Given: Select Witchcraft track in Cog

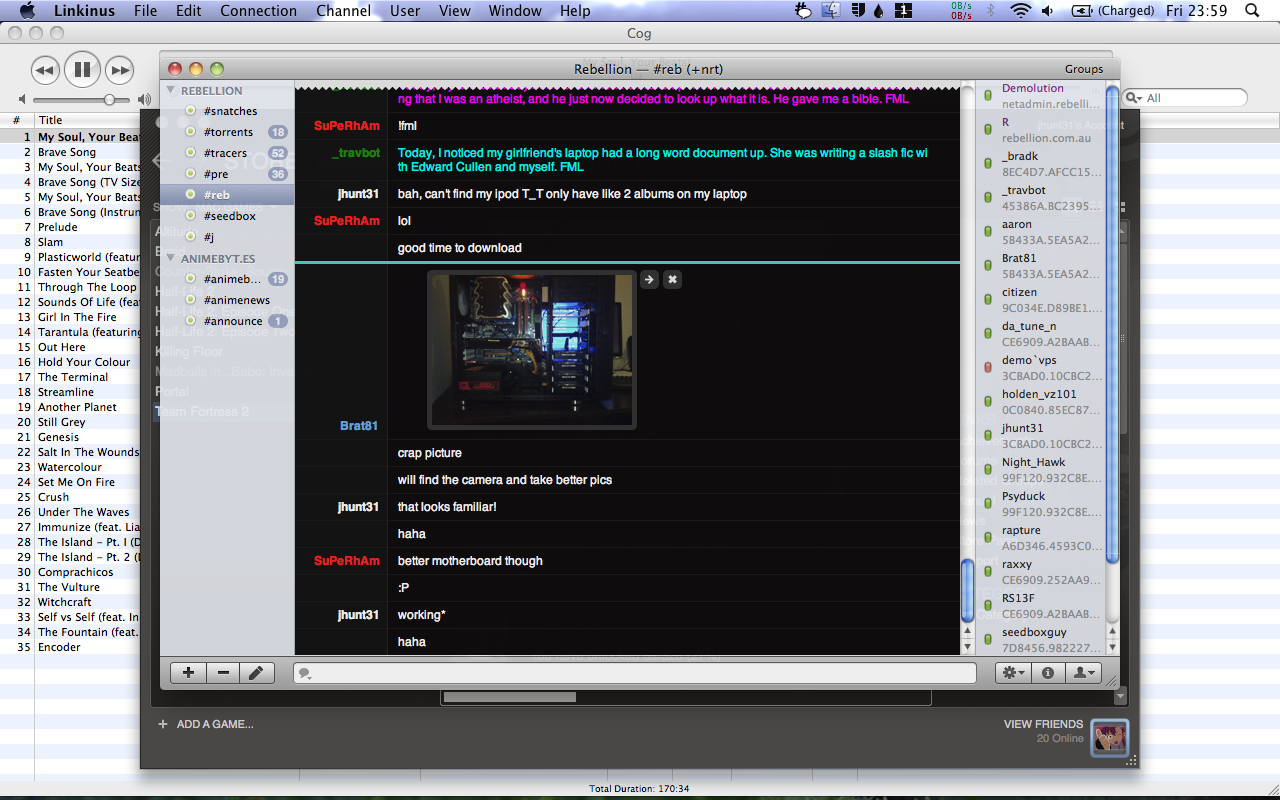Looking at the screenshot, I should point(65,602).
